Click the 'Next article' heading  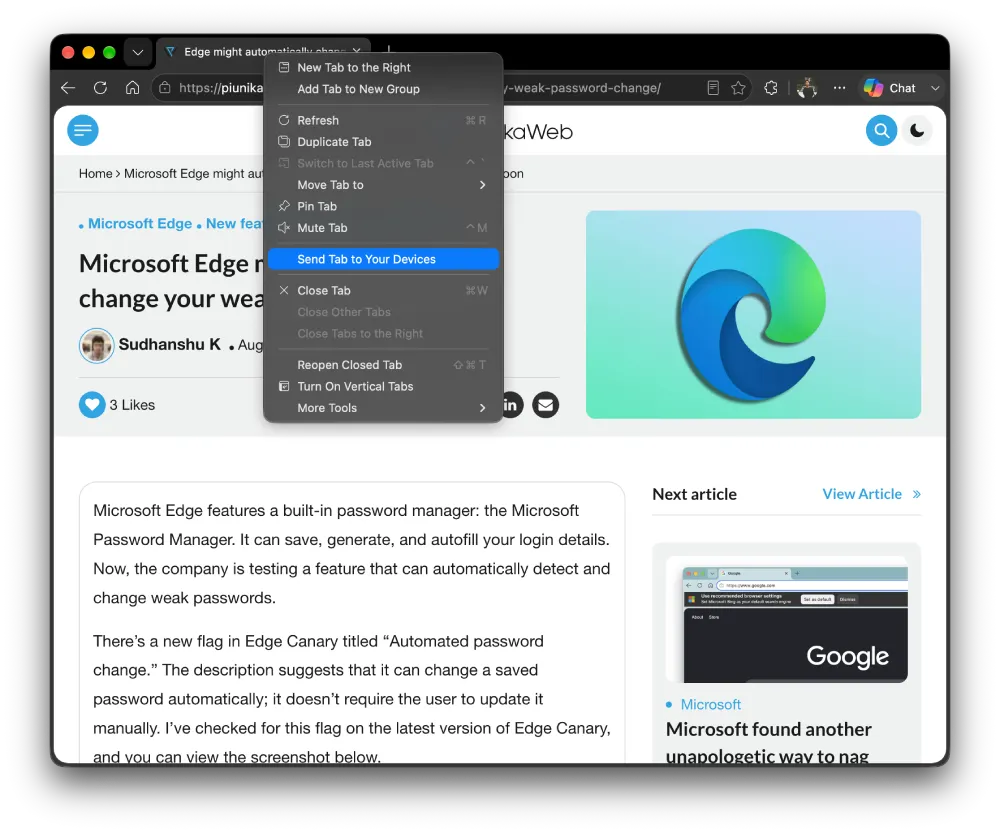point(695,494)
